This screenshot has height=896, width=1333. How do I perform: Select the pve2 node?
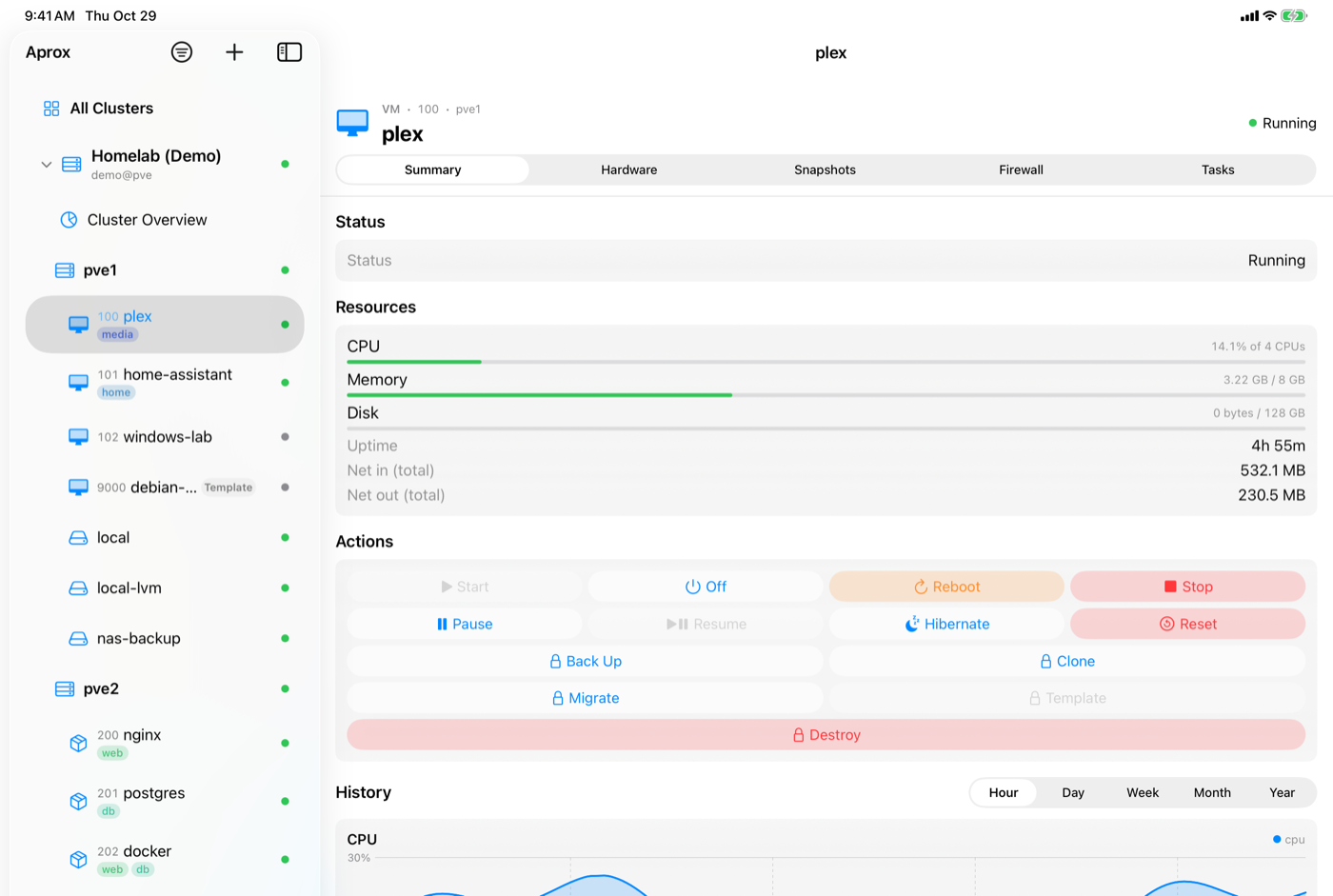coord(165,689)
